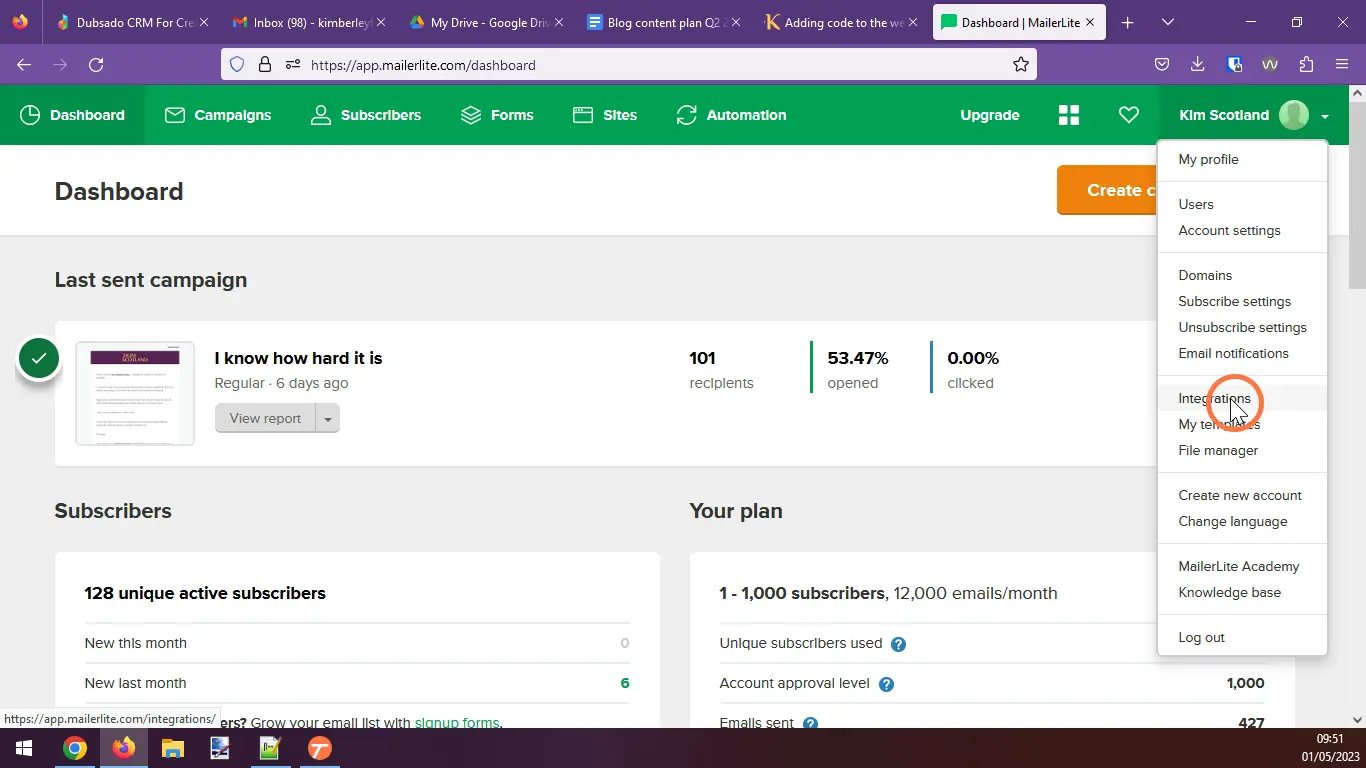The height and width of the screenshot is (768, 1366).
Task: Open the Forms nav item
Action: pyautogui.click(x=497, y=115)
